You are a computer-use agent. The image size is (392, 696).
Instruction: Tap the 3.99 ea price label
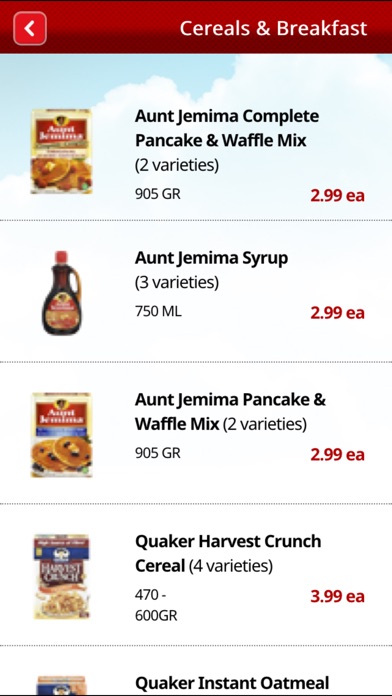click(x=337, y=597)
